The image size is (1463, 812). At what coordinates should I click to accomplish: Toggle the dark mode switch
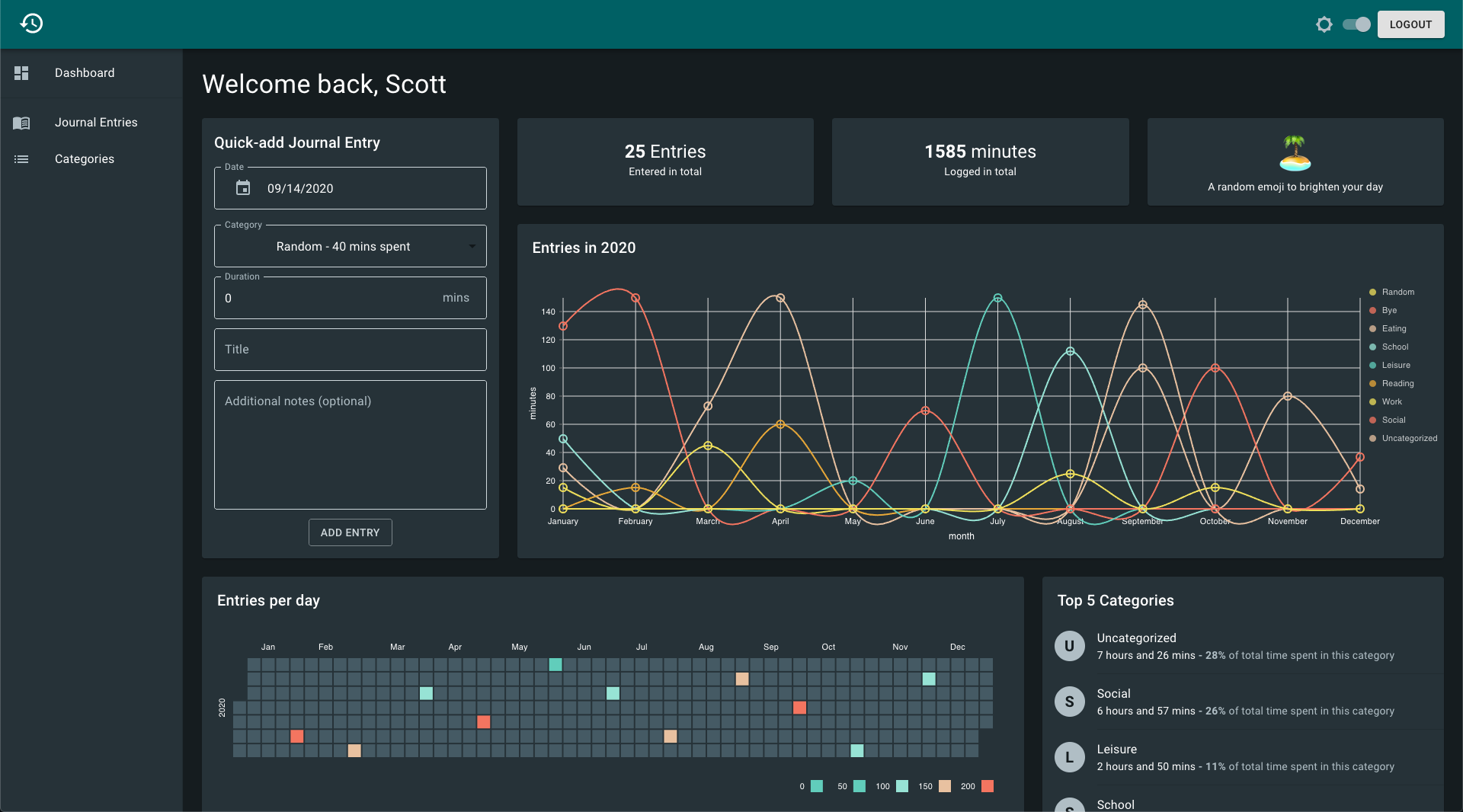pos(1356,24)
